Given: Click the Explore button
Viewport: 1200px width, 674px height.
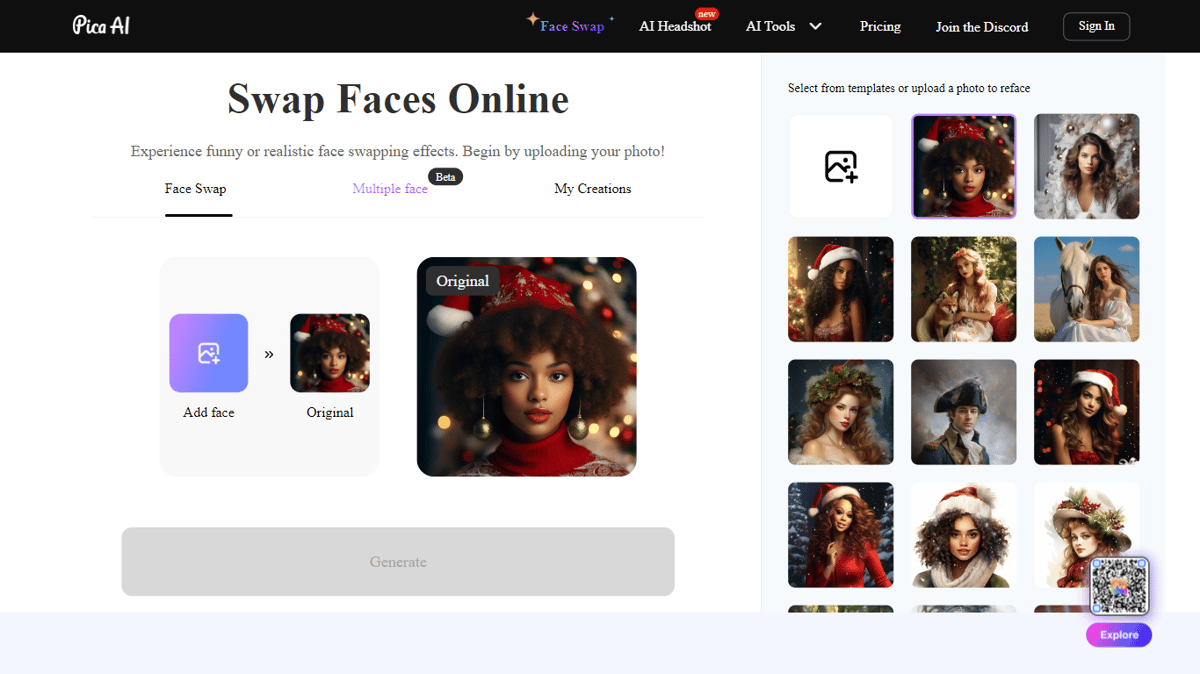Looking at the screenshot, I should (x=1119, y=635).
